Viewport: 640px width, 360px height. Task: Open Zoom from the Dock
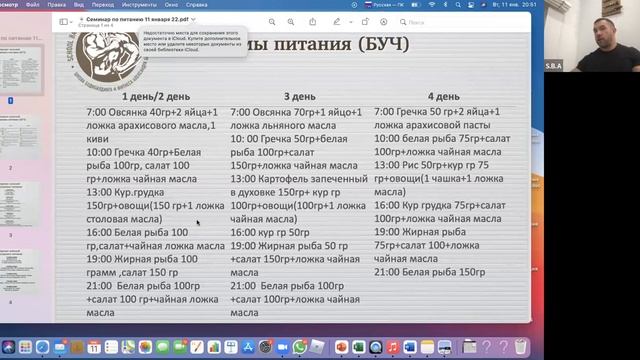(282, 347)
